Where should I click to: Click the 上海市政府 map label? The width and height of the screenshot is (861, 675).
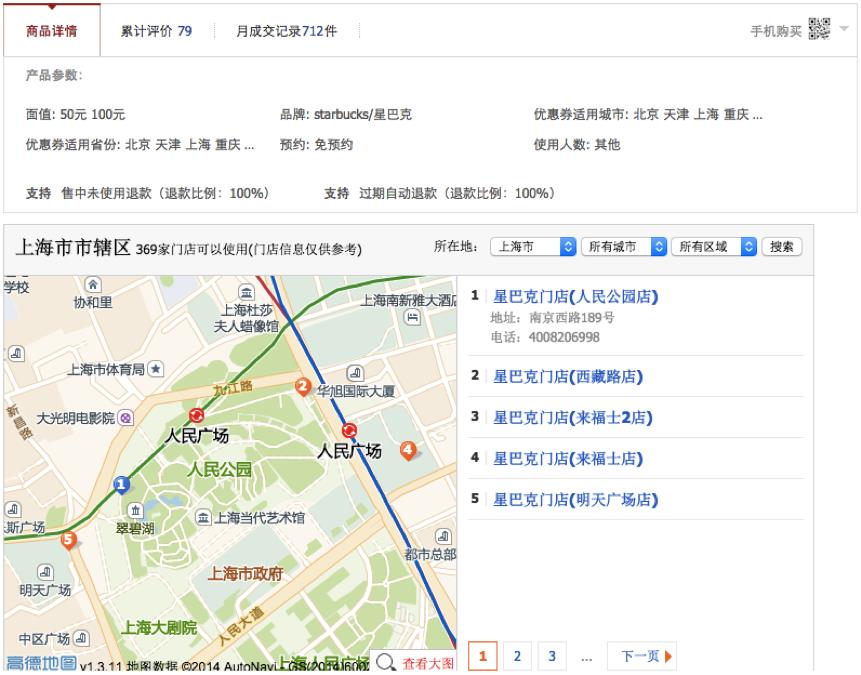pyautogui.click(x=245, y=574)
